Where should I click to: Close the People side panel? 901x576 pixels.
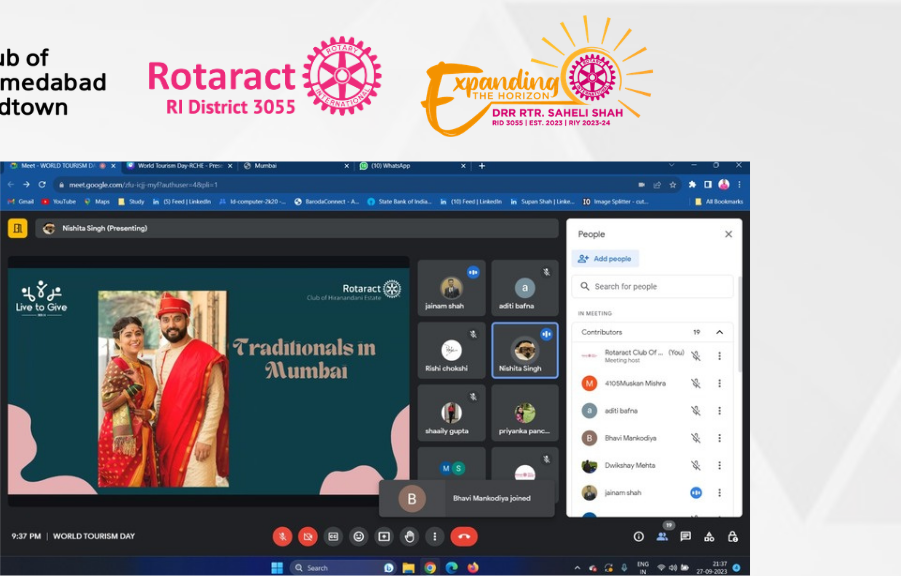[728, 234]
